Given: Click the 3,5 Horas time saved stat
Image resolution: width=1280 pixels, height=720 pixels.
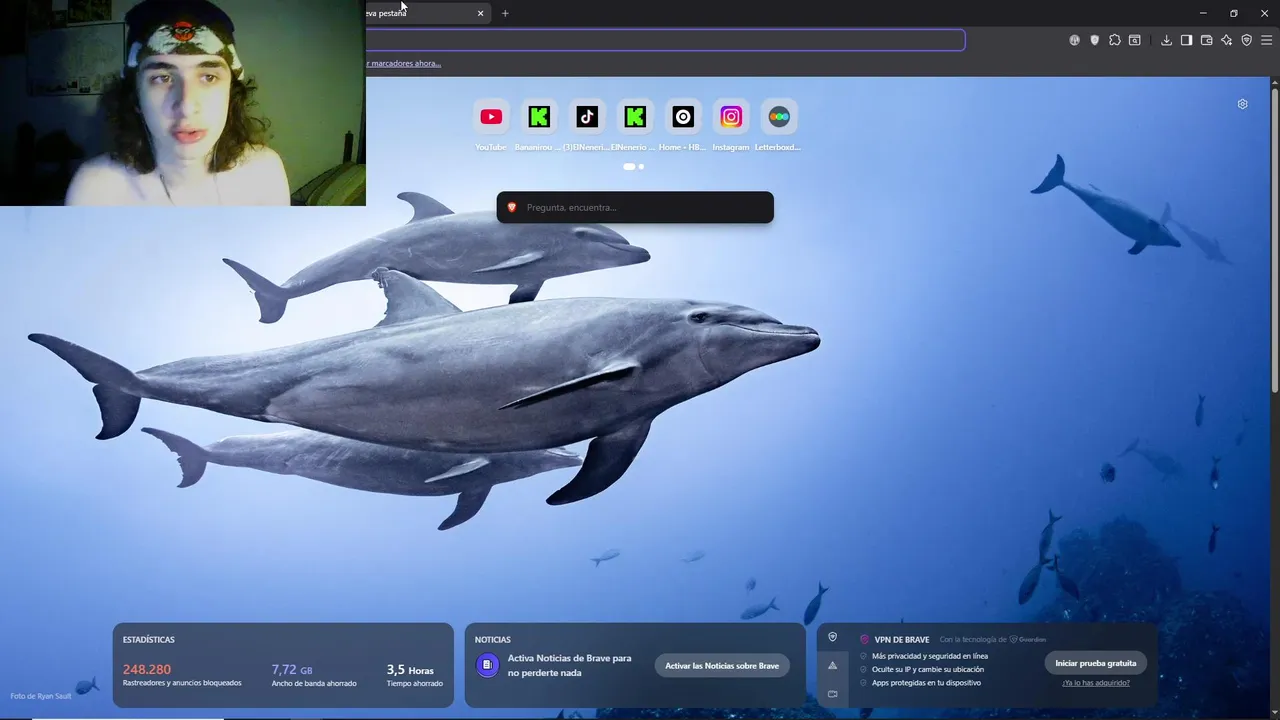Looking at the screenshot, I should [410, 670].
